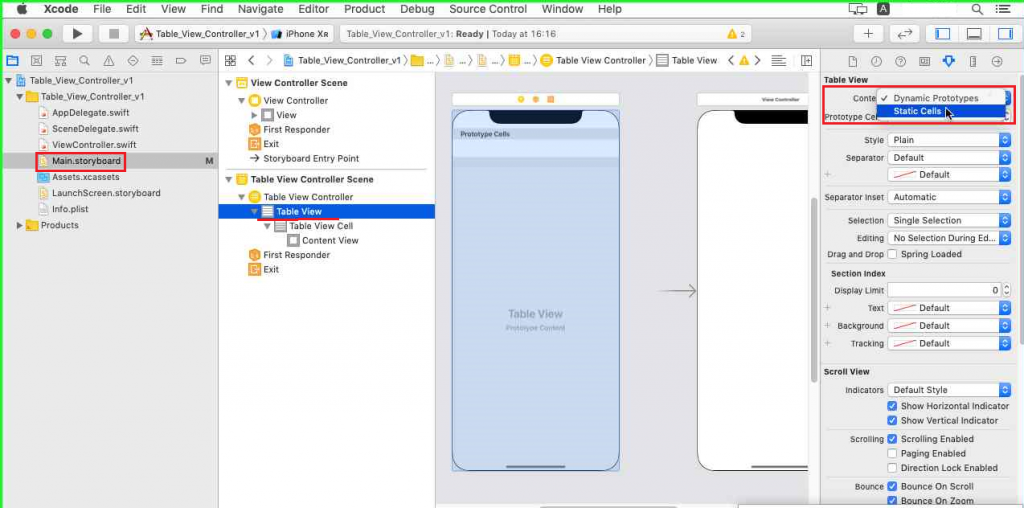The width and height of the screenshot is (1024, 508).
Task: Open the Editor menu
Action: 313,9
